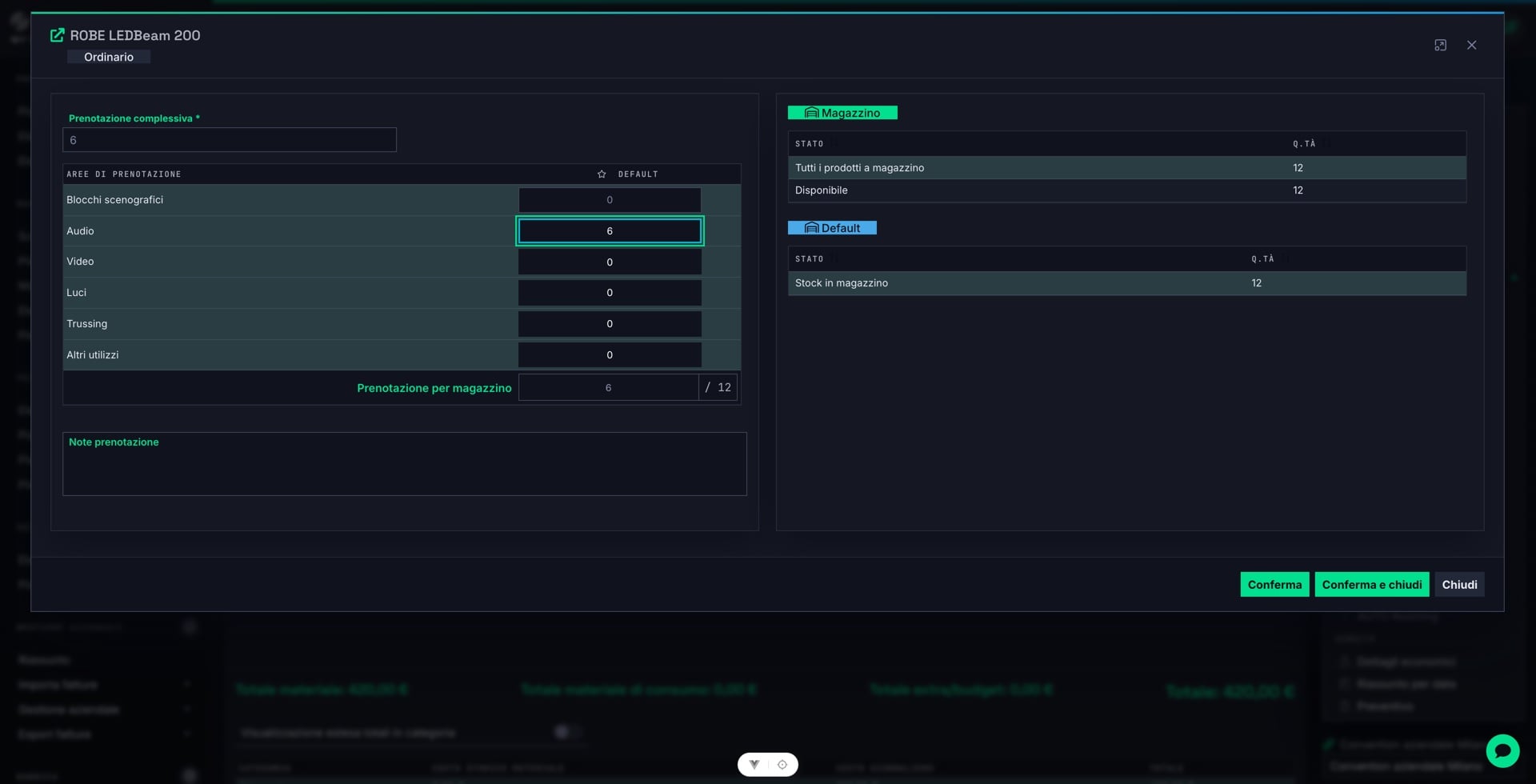Click the 'Video' area label
This screenshot has height=784, width=1536.
80,262
